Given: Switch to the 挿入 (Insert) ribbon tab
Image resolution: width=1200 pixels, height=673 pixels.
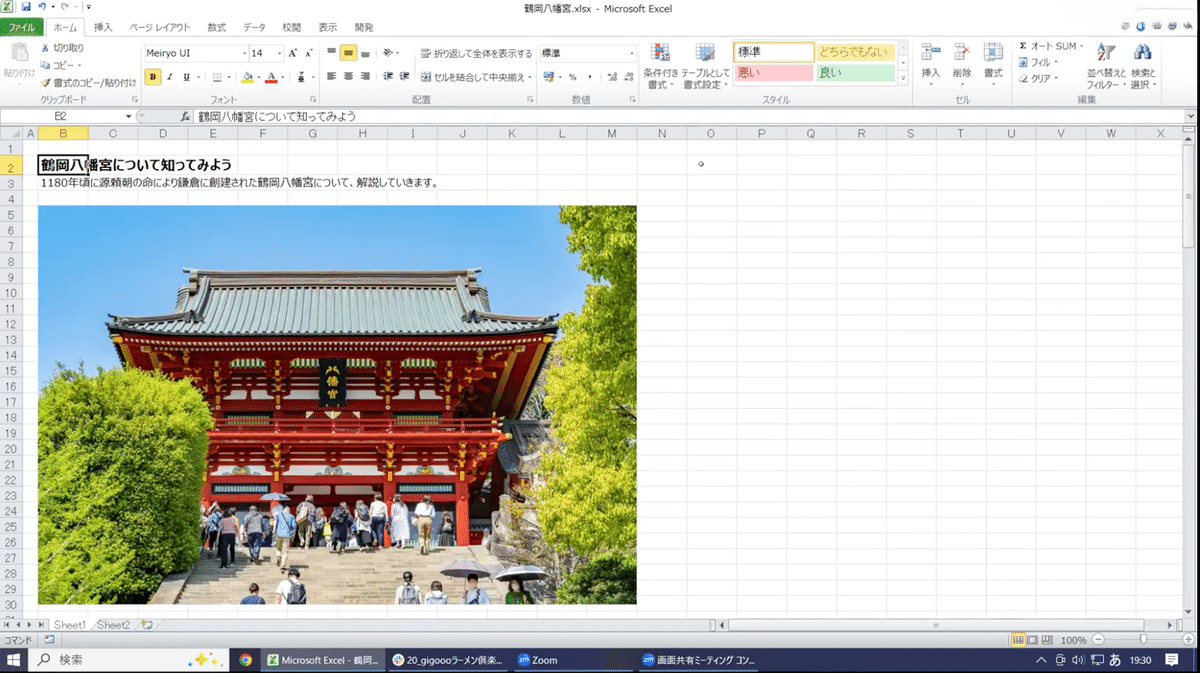Looking at the screenshot, I should point(103,28).
